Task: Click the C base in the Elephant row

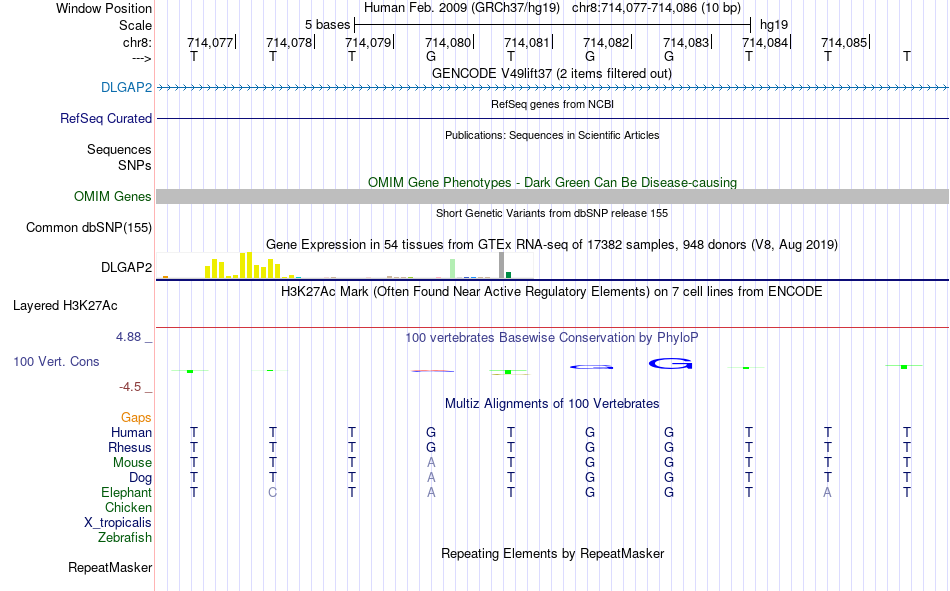Action: click(x=273, y=493)
